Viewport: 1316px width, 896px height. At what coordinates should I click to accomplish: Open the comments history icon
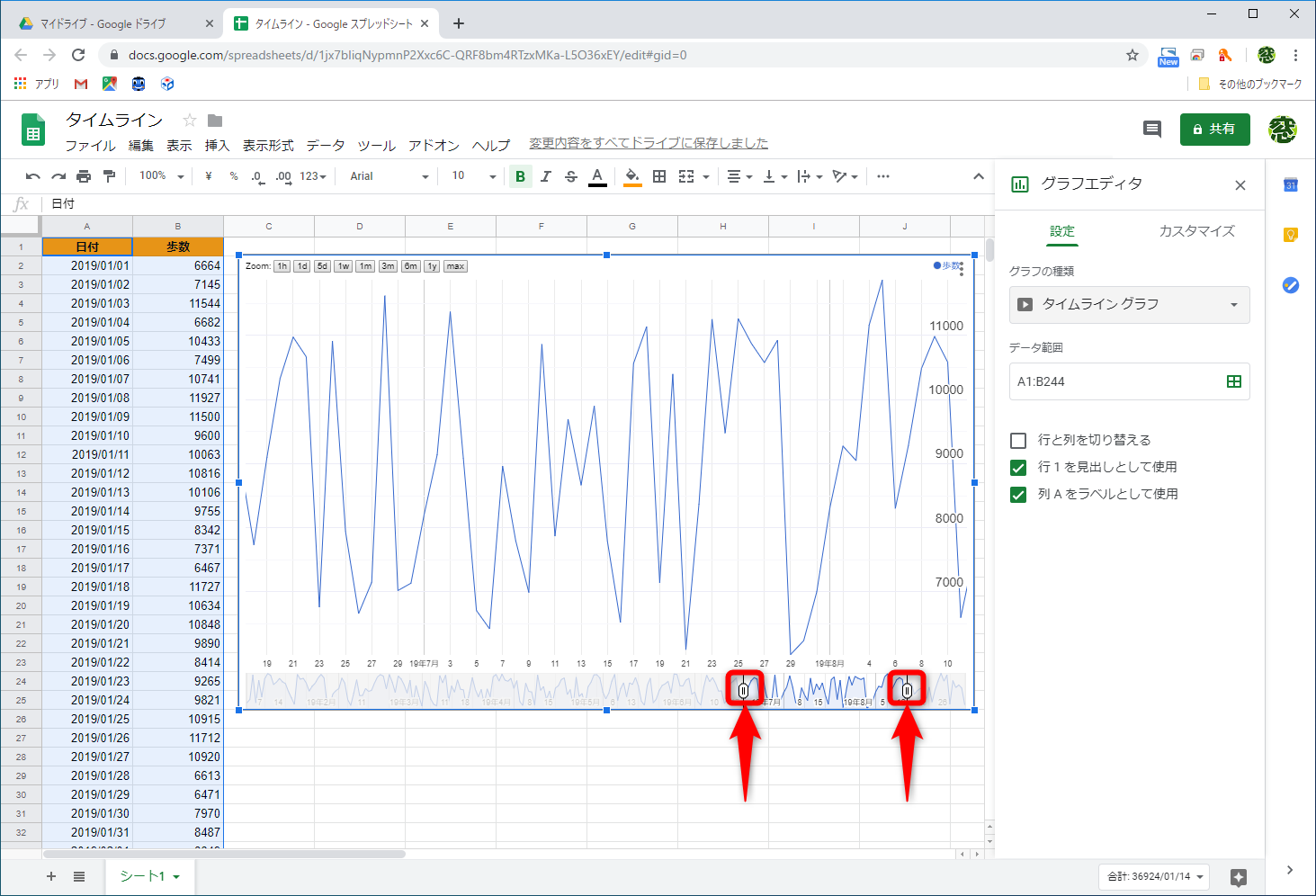coord(1152,129)
